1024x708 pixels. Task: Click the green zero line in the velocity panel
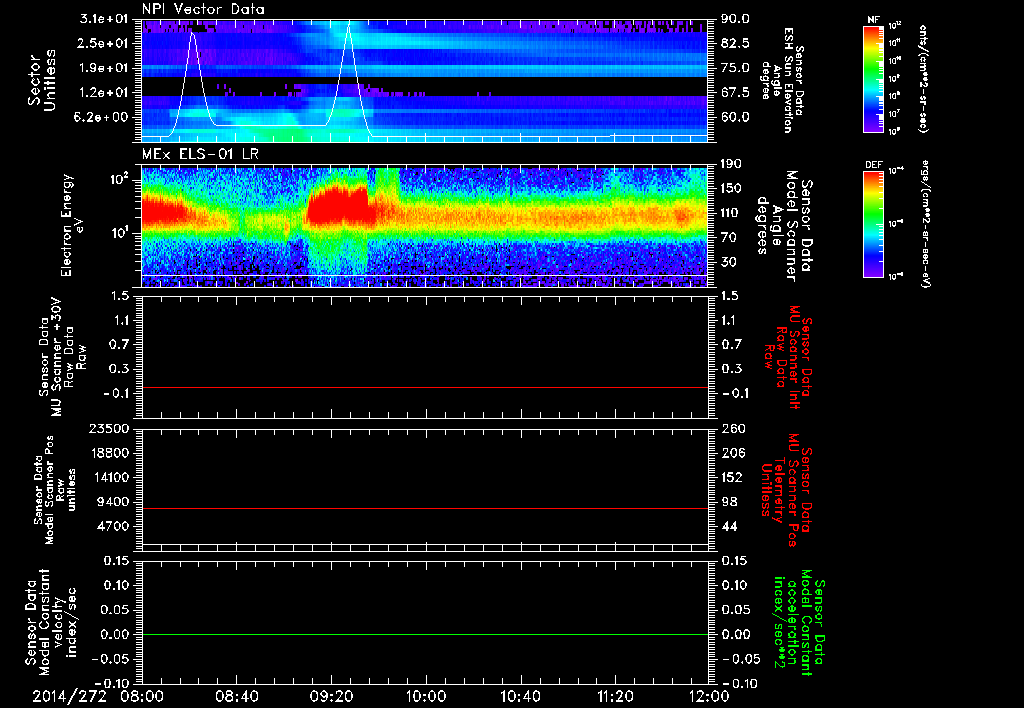tap(424, 634)
